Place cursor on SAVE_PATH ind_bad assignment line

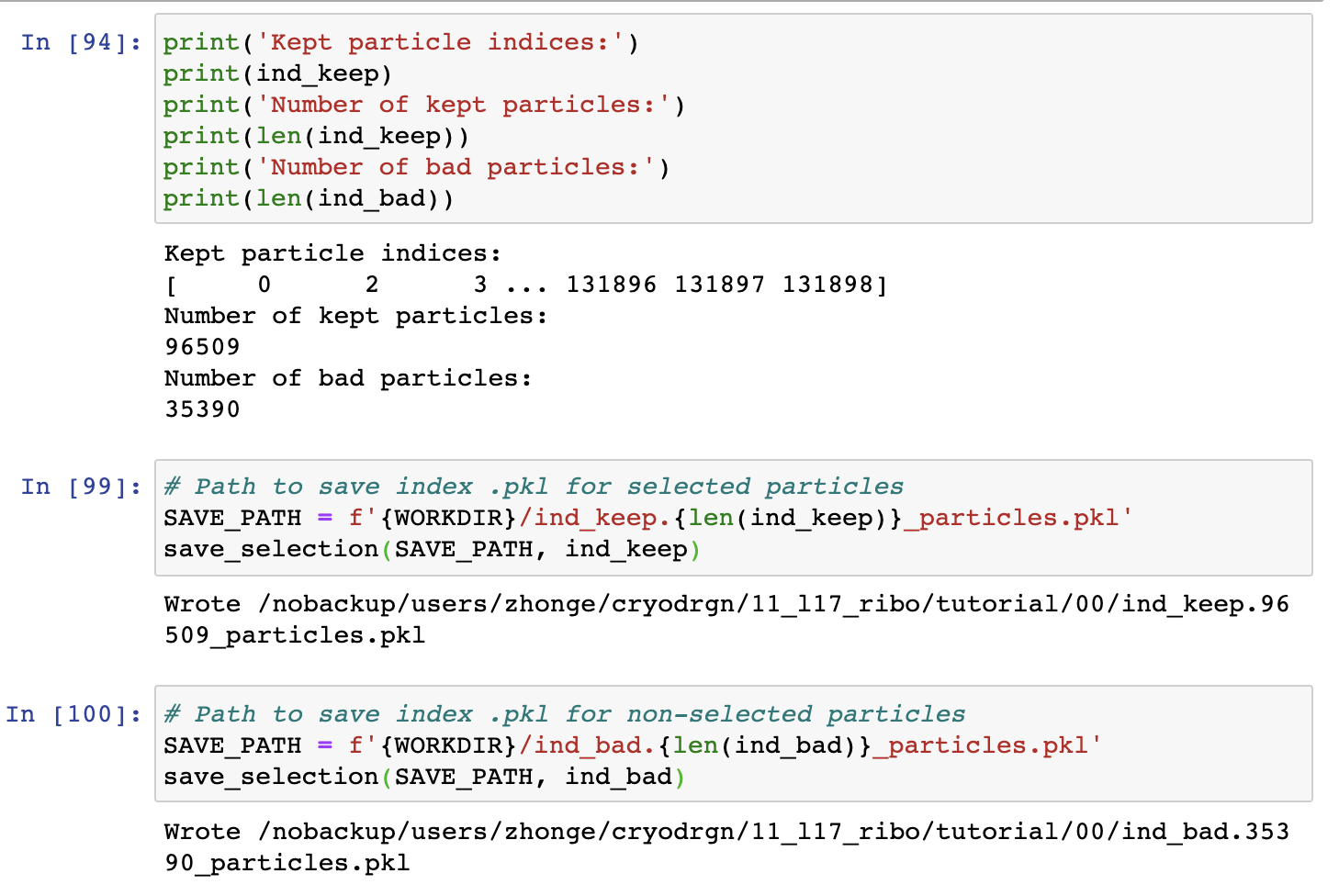pos(632,745)
